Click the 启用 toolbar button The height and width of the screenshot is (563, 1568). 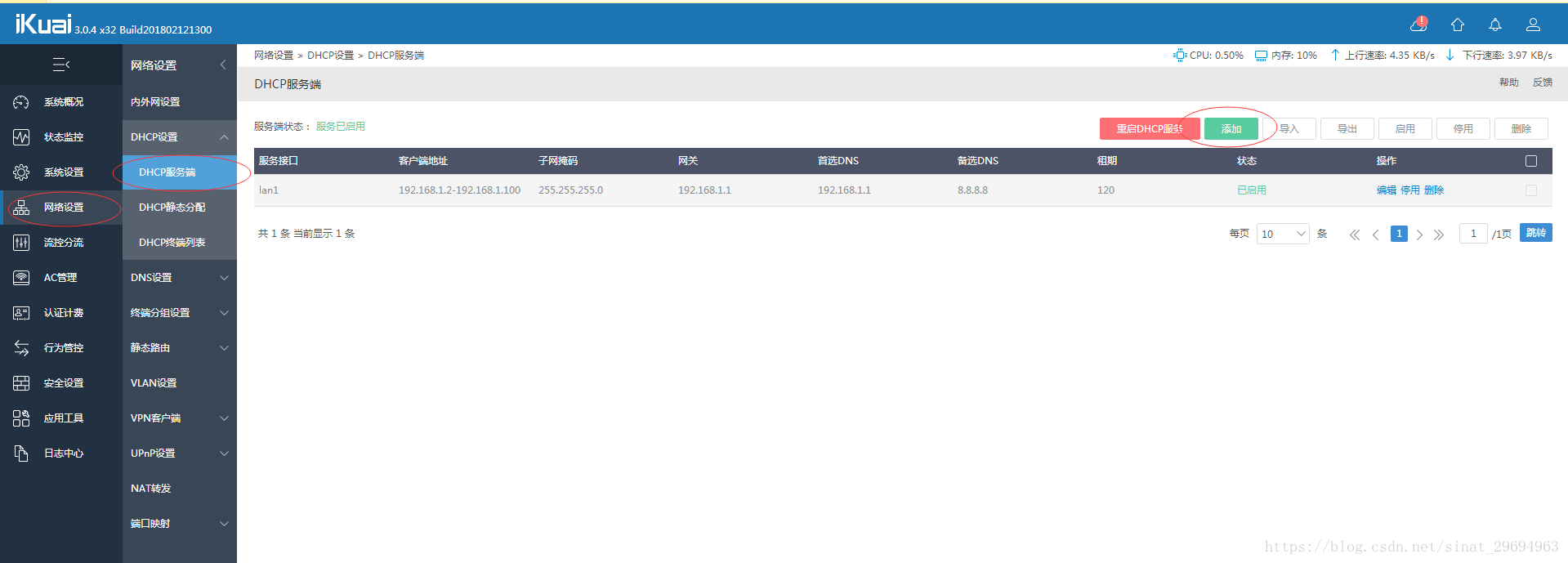[x=1405, y=129]
